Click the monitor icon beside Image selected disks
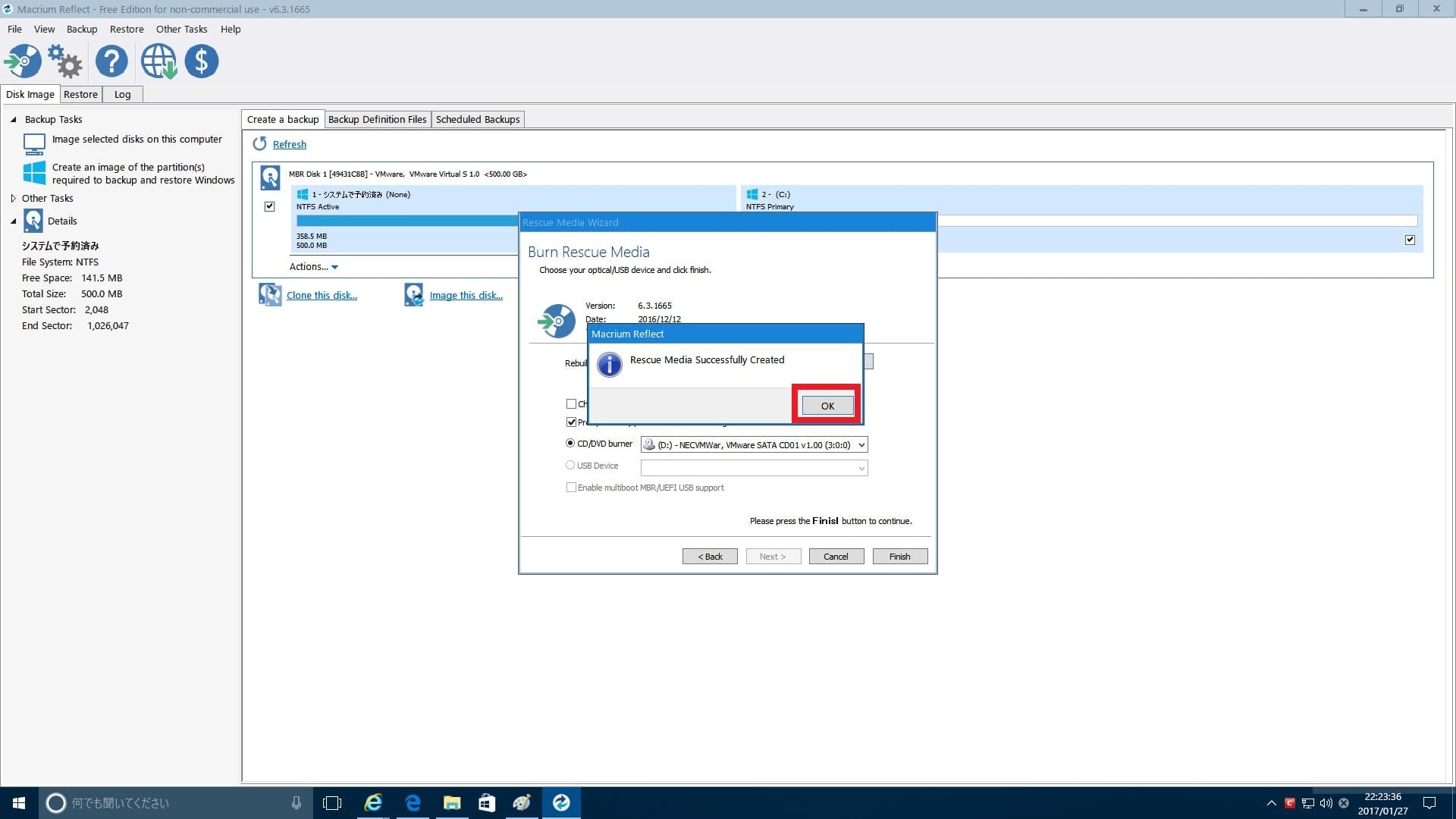Image resolution: width=1456 pixels, height=819 pixels. point(34,144)
